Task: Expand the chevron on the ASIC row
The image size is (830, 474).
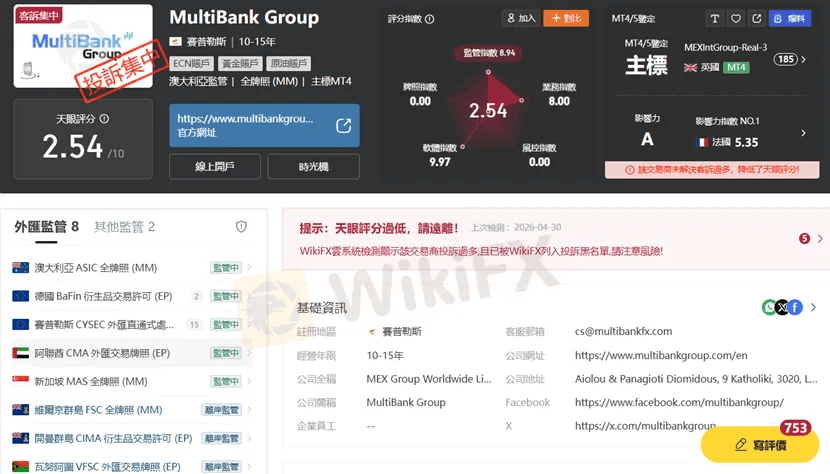Action: (249, 267)
